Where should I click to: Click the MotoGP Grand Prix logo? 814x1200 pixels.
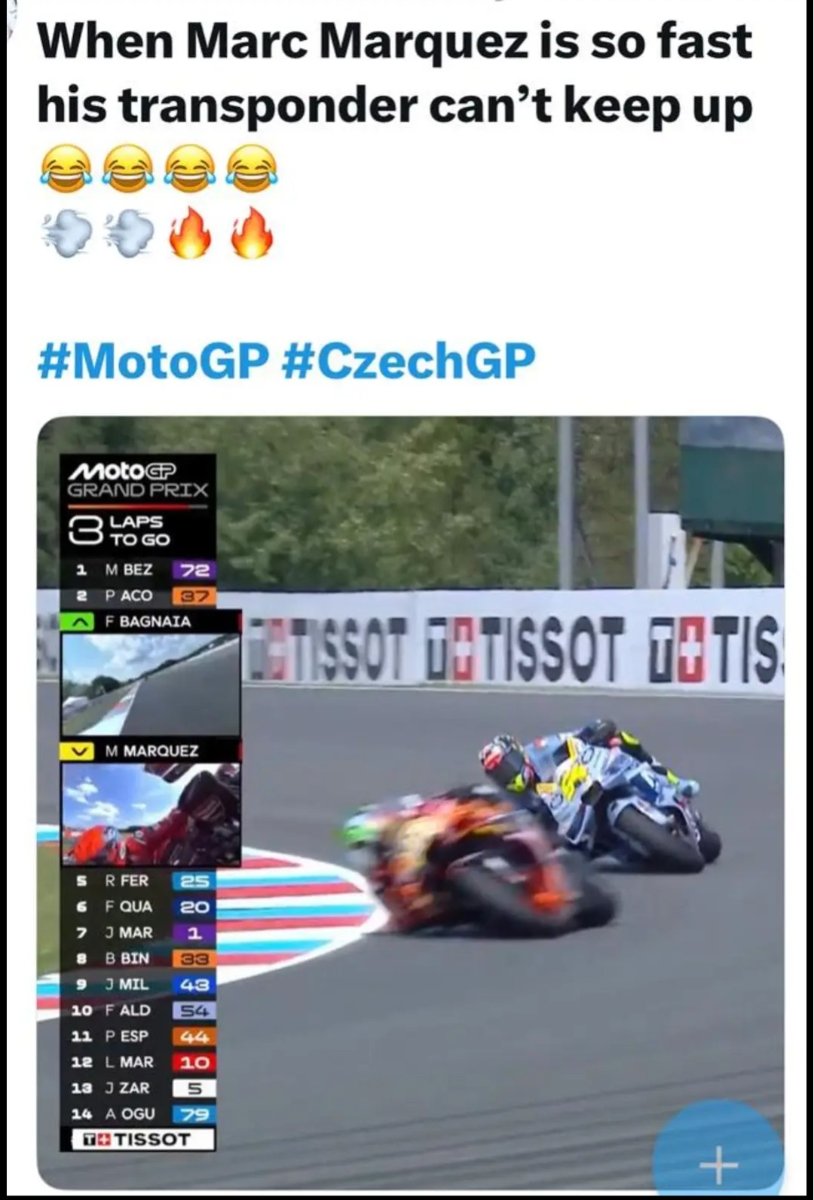coord(138,480)
